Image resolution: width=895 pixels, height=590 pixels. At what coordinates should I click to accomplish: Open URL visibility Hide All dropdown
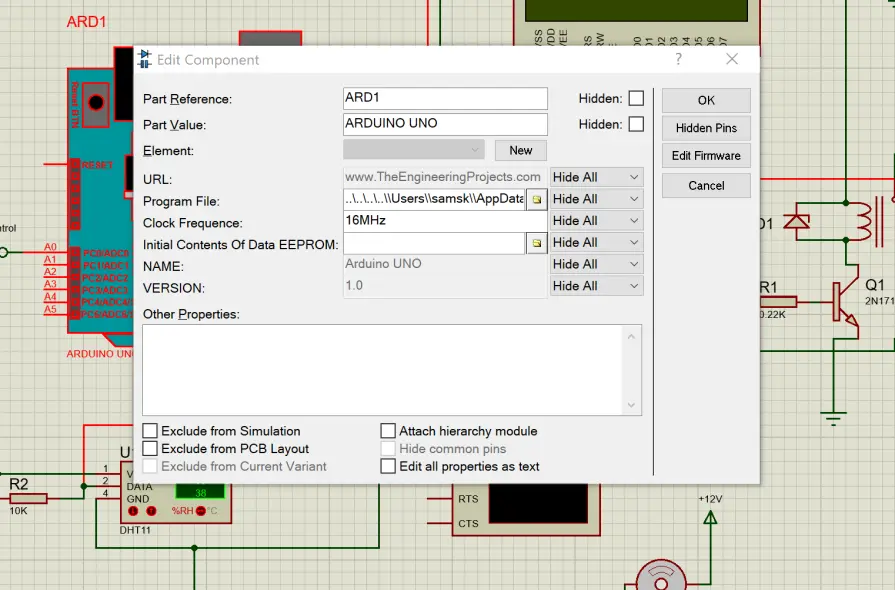(x=596, y=177)
